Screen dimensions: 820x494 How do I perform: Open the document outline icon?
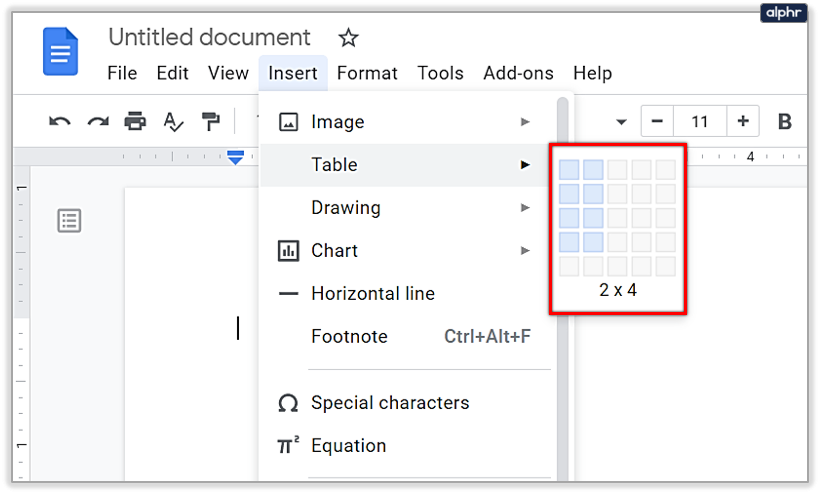coord(69,221)
